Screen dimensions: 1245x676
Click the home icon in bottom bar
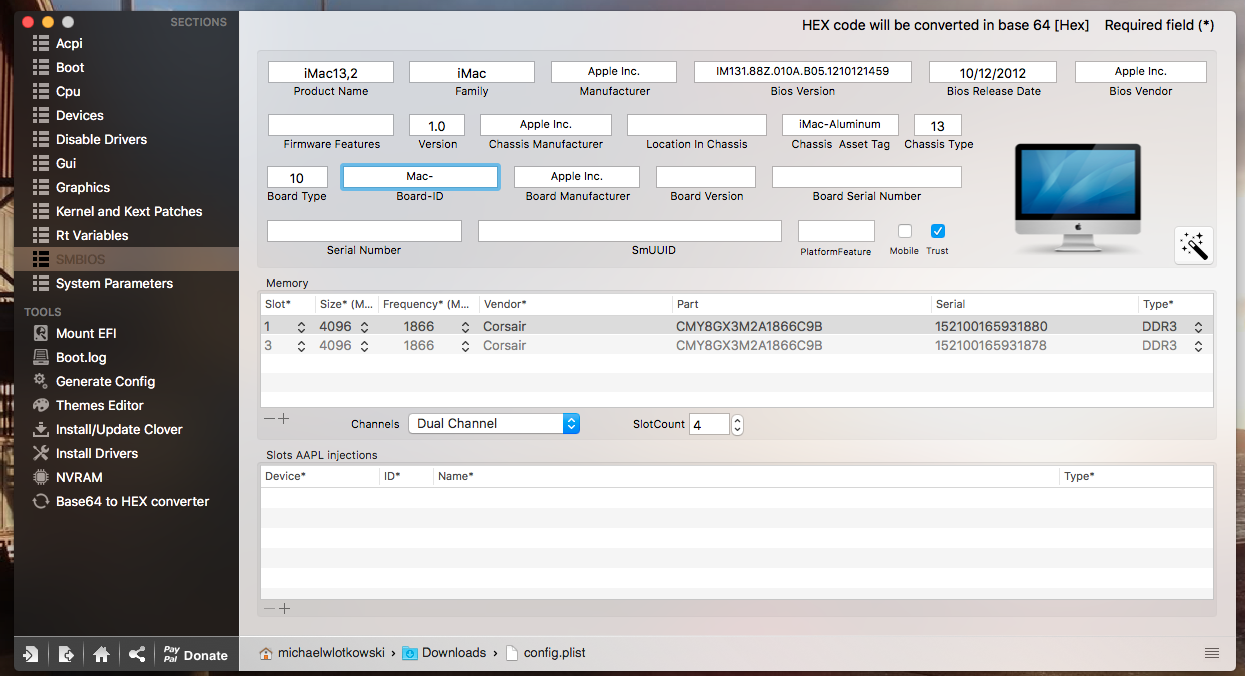click(101, 654)
